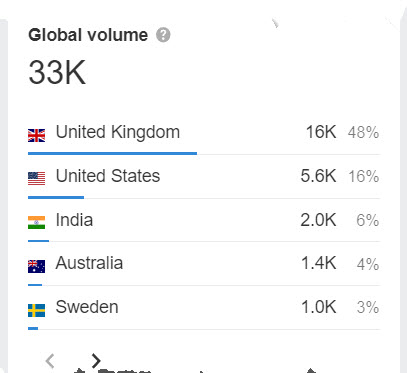Select the United States country label
The image size is (407, 373).
click(108, 176)
